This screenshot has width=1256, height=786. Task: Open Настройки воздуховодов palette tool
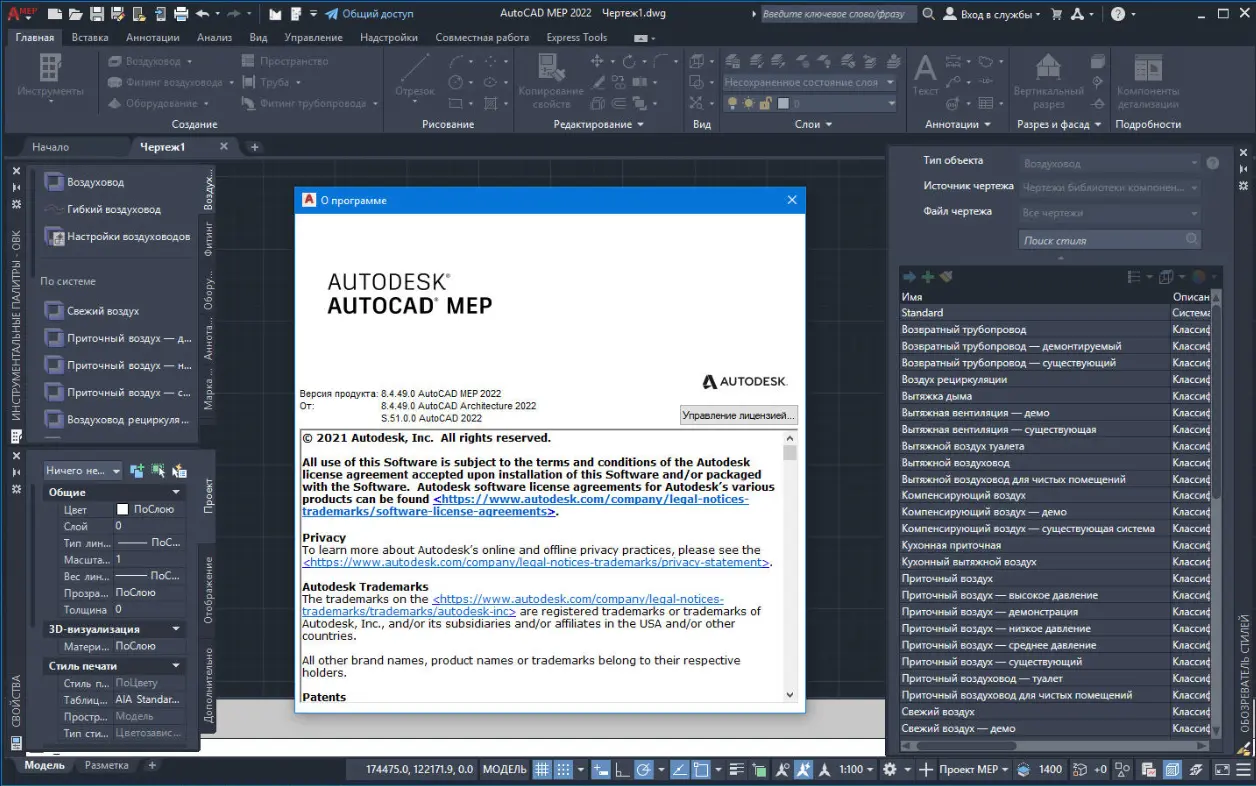click(x=118, y=237)
